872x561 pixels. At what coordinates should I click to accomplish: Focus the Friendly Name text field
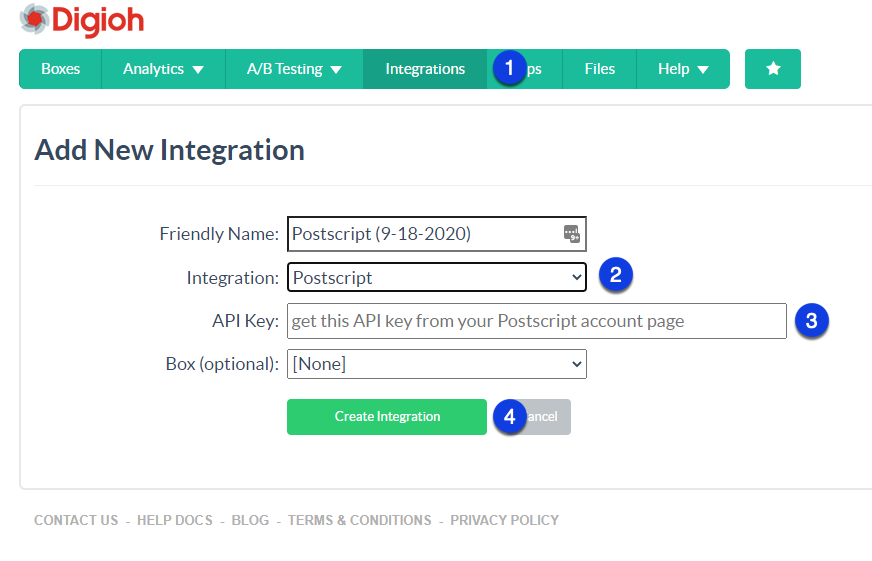[437, 234]
